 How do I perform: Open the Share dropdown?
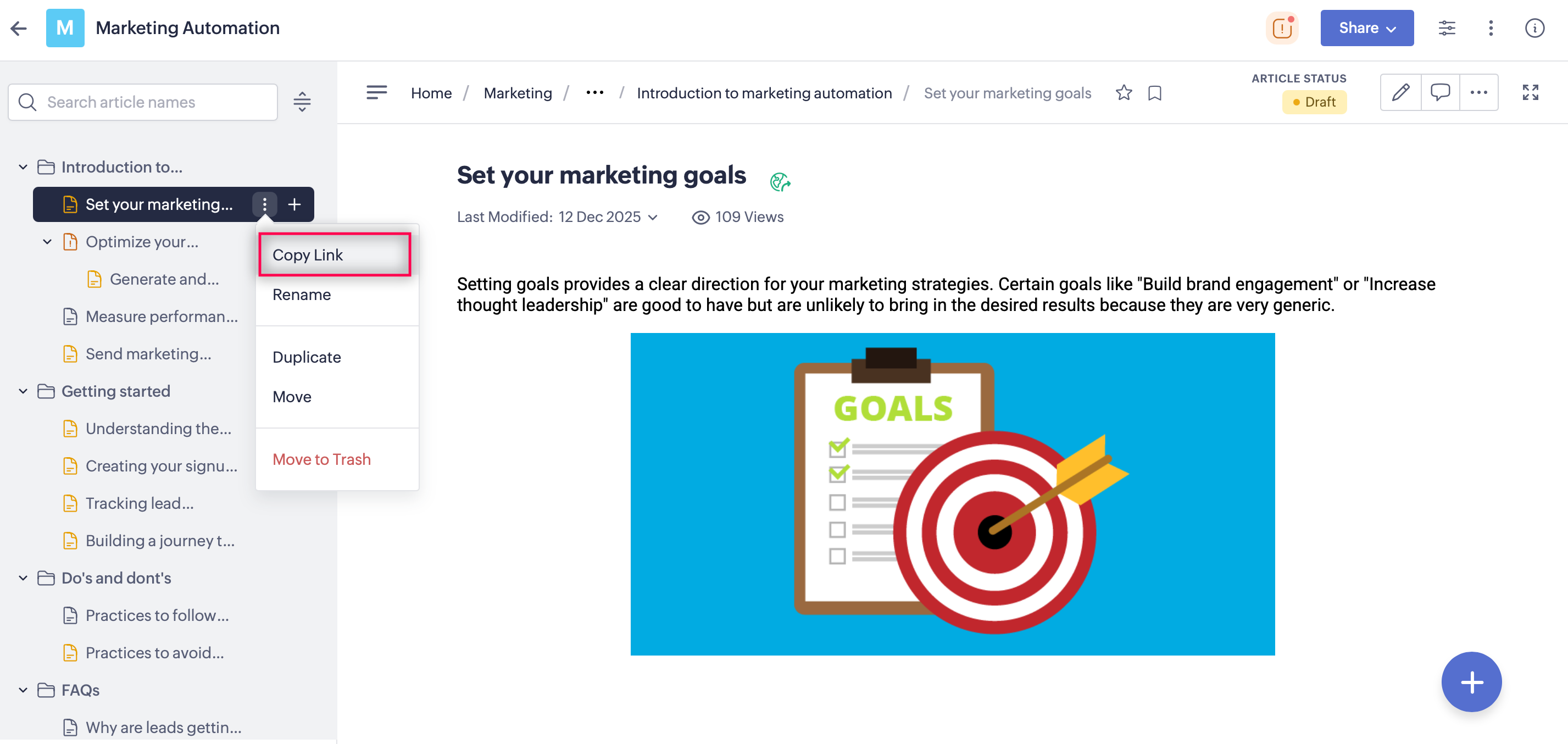click(1366, 28)
